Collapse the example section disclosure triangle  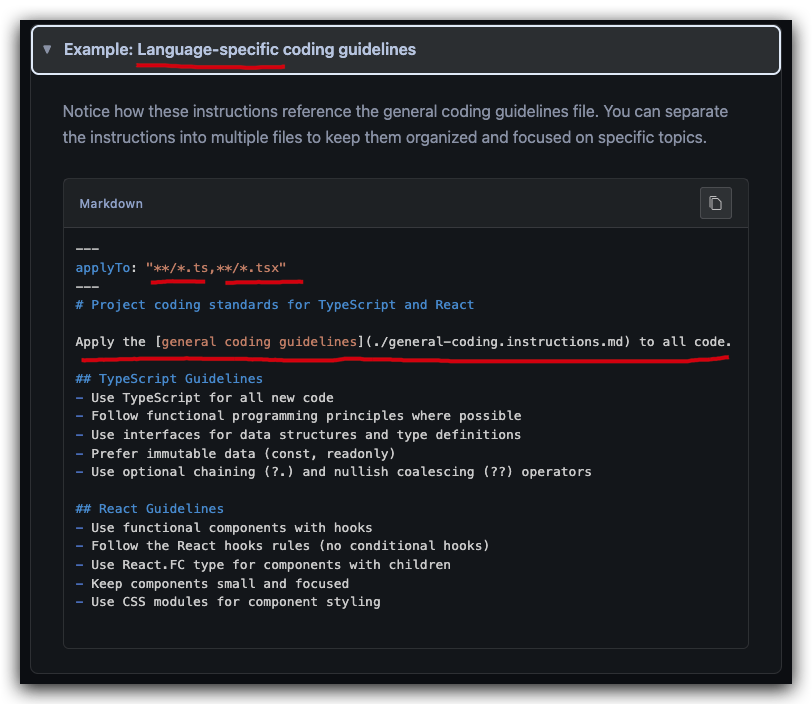pyautogui.click(x=47, y=49)
